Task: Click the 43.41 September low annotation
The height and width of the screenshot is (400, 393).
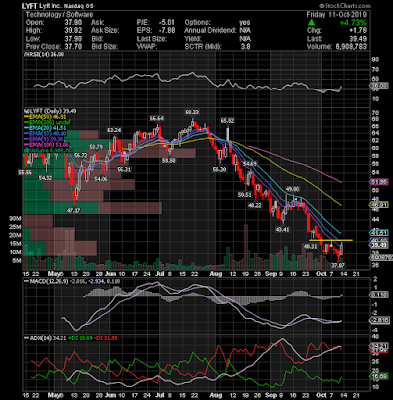Action: pos(282,229)
